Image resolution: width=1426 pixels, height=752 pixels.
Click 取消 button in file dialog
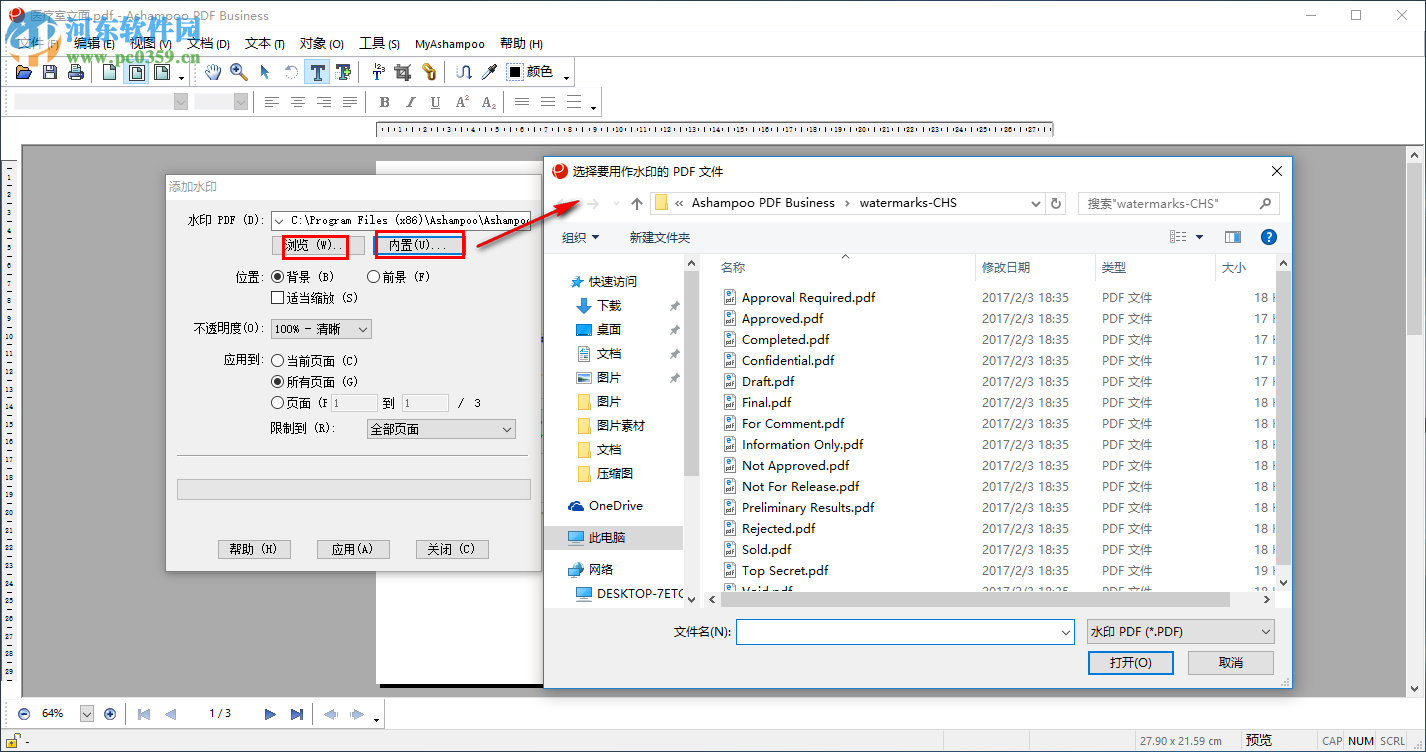[x=1231, y=662]
